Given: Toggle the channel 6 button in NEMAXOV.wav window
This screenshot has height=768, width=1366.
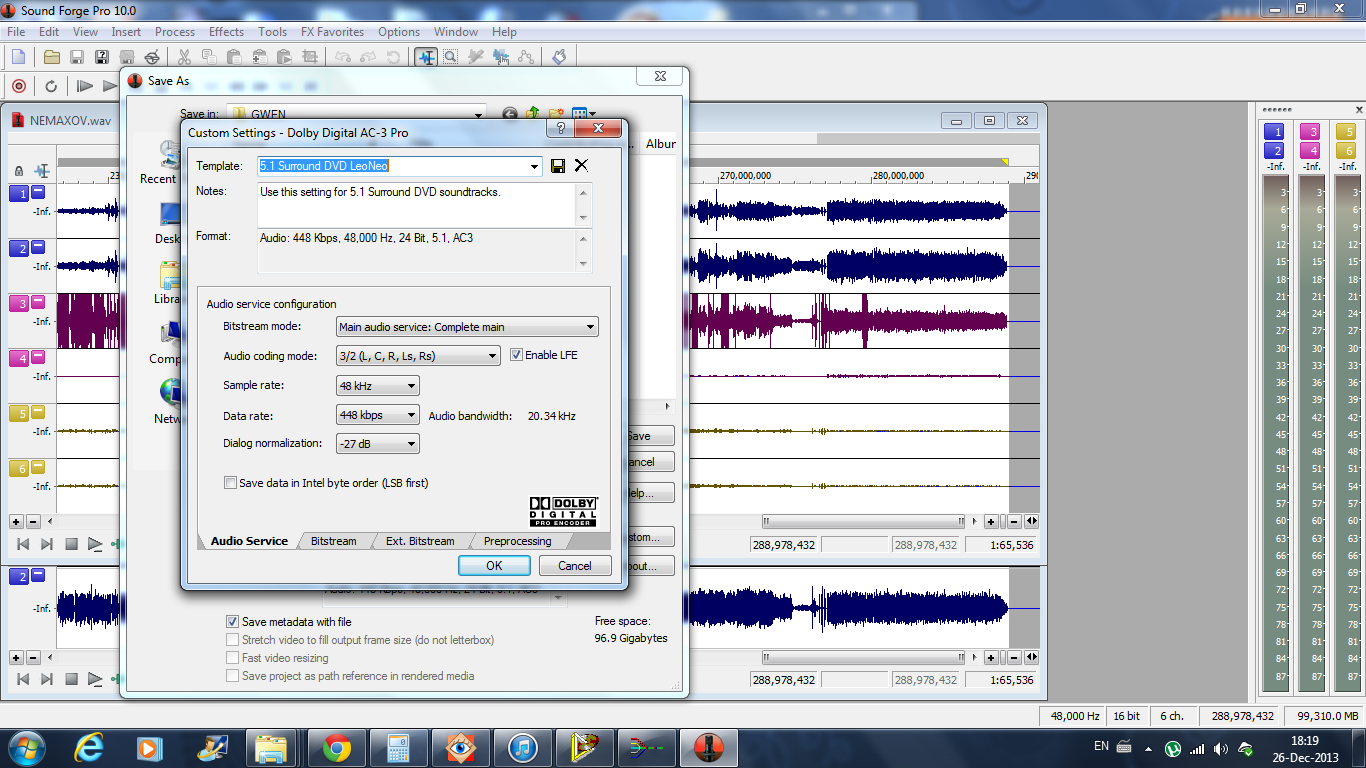Looking at the screenshot, I should coord(19,468).
